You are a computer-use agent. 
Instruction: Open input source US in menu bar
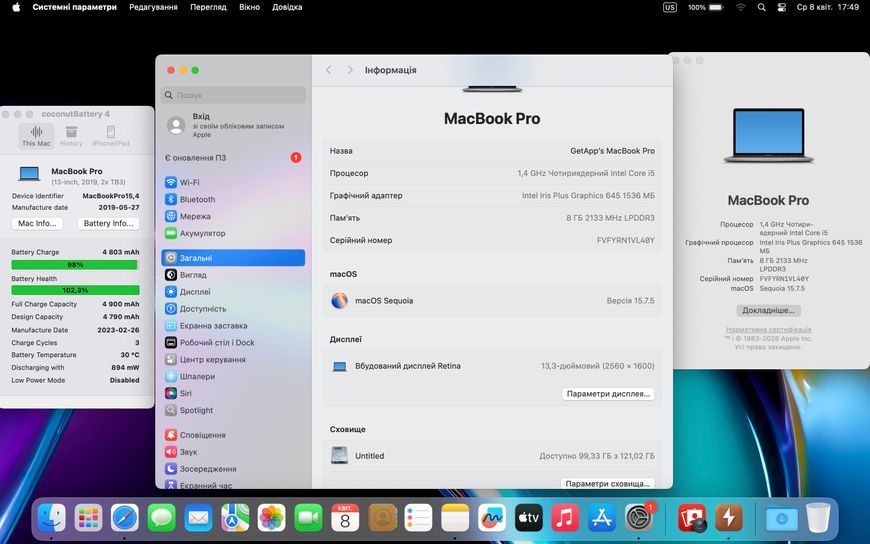pos(670,7)
